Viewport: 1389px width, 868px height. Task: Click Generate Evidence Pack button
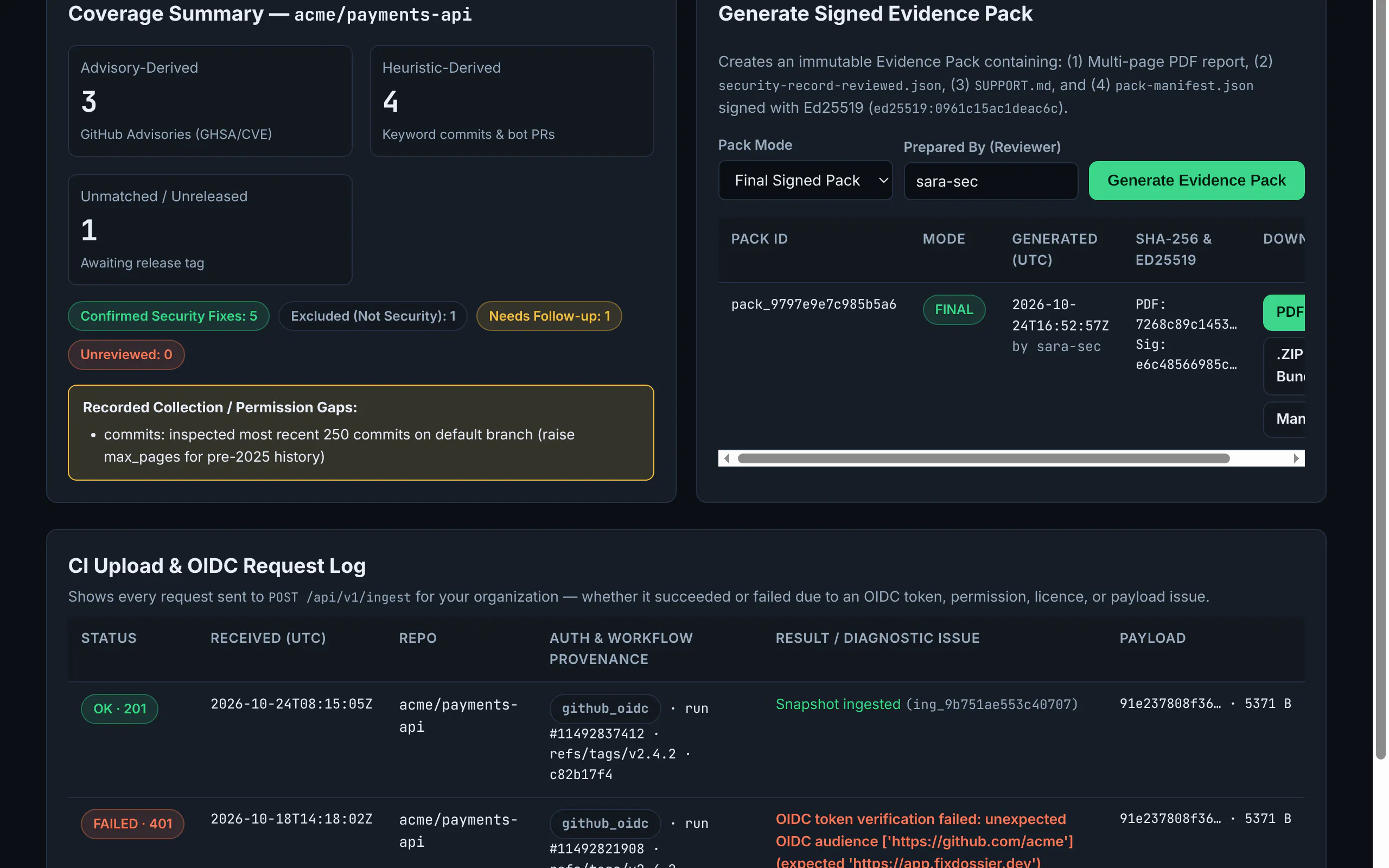tap(1196, 180)
